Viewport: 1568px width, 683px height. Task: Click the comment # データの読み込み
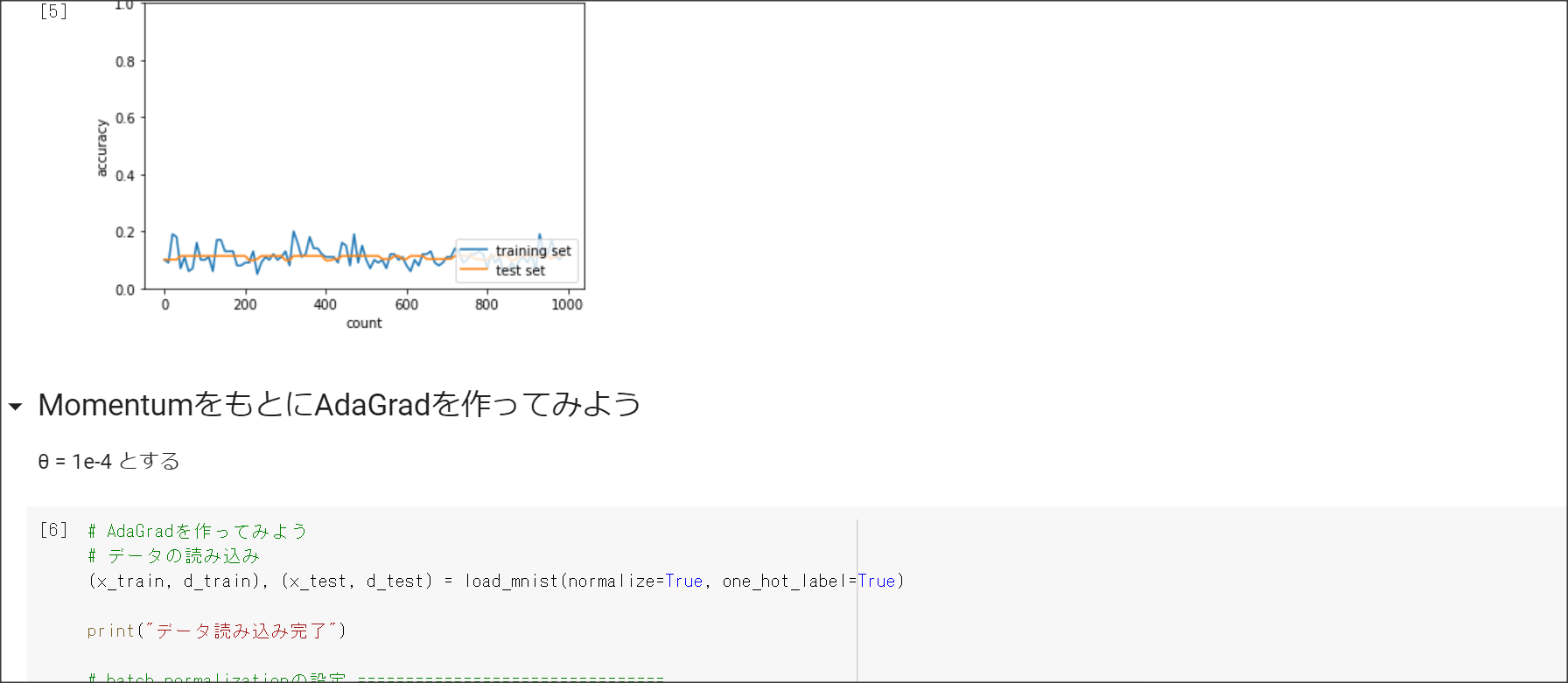174,556
